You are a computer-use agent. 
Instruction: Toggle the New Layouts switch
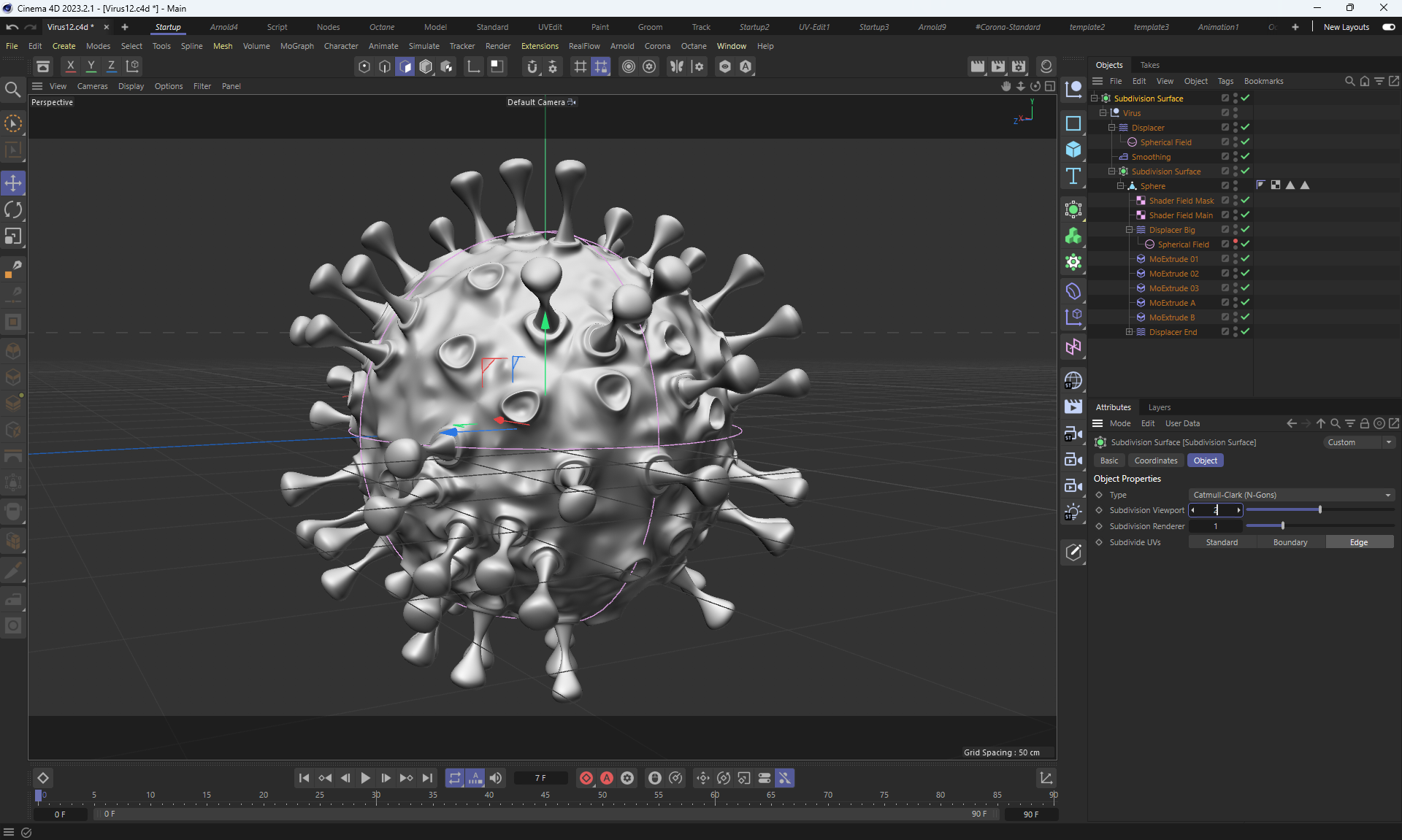(x=1388, y=27)
